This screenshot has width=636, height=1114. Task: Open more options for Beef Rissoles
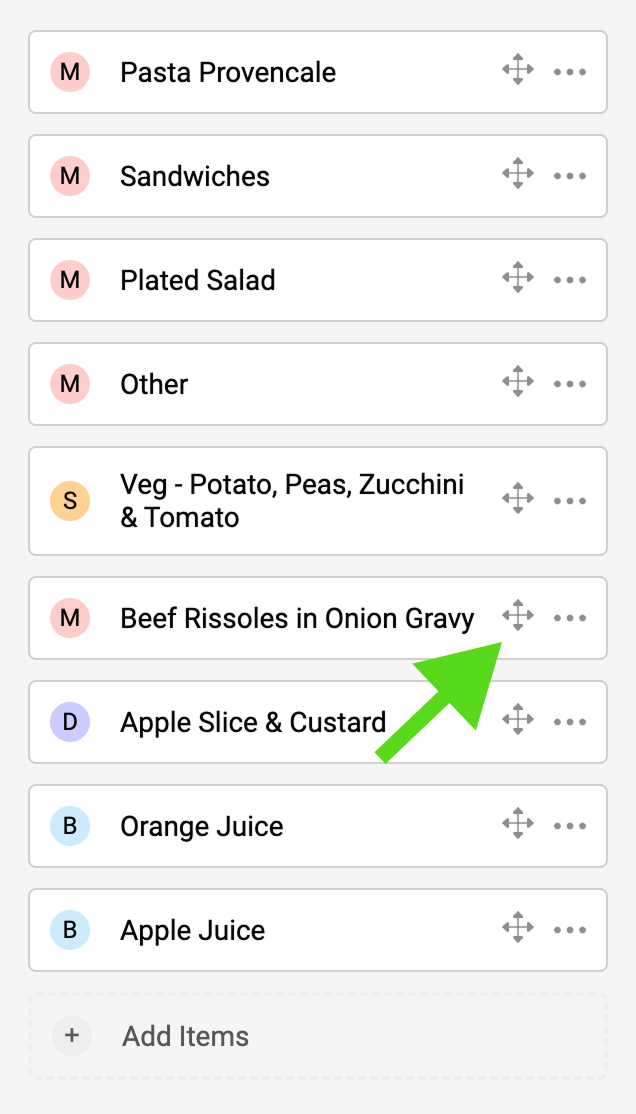570,618
